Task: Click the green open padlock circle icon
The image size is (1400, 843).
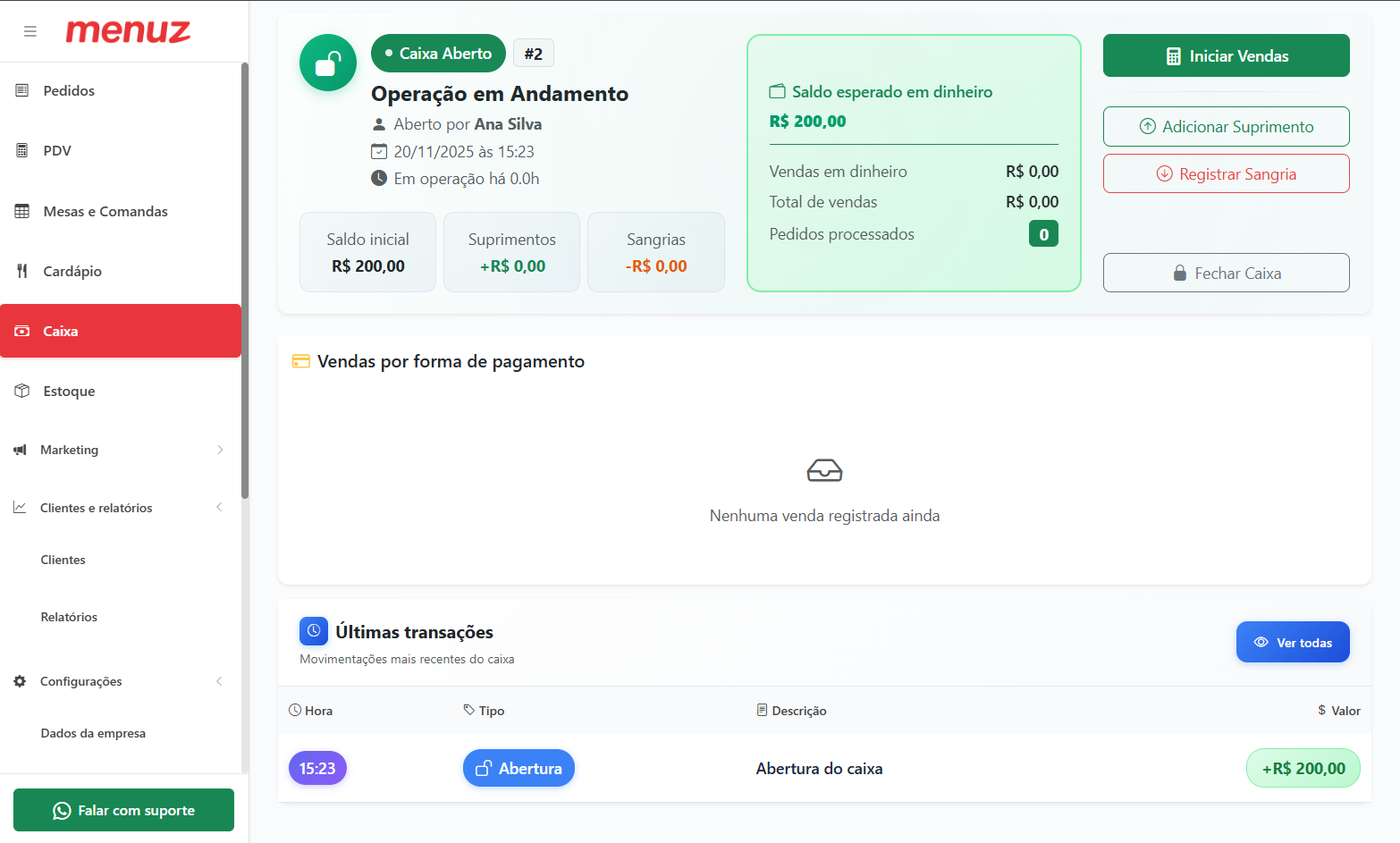Action: click(328, 63)
